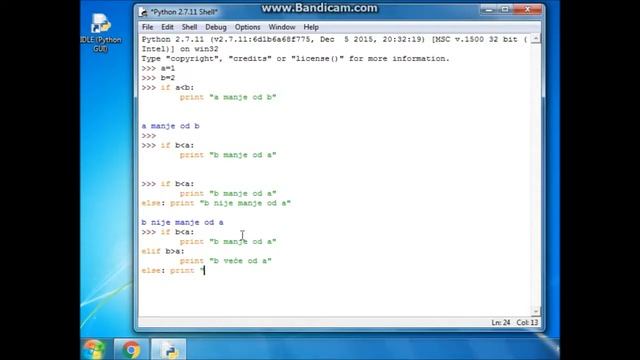
Task: Open the Shell menu
Action: coord(189,27)
